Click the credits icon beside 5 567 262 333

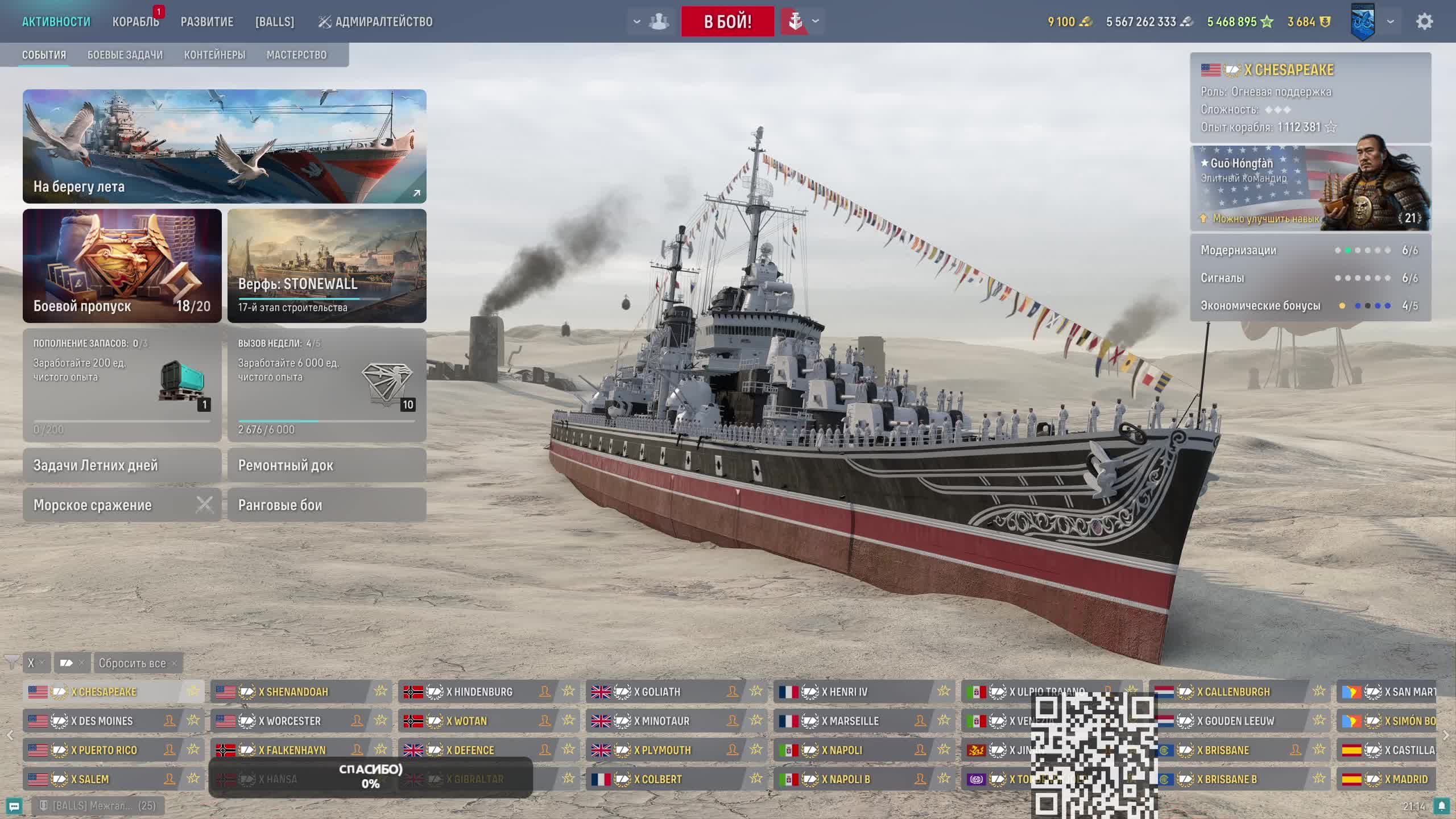coord(1186,22)
